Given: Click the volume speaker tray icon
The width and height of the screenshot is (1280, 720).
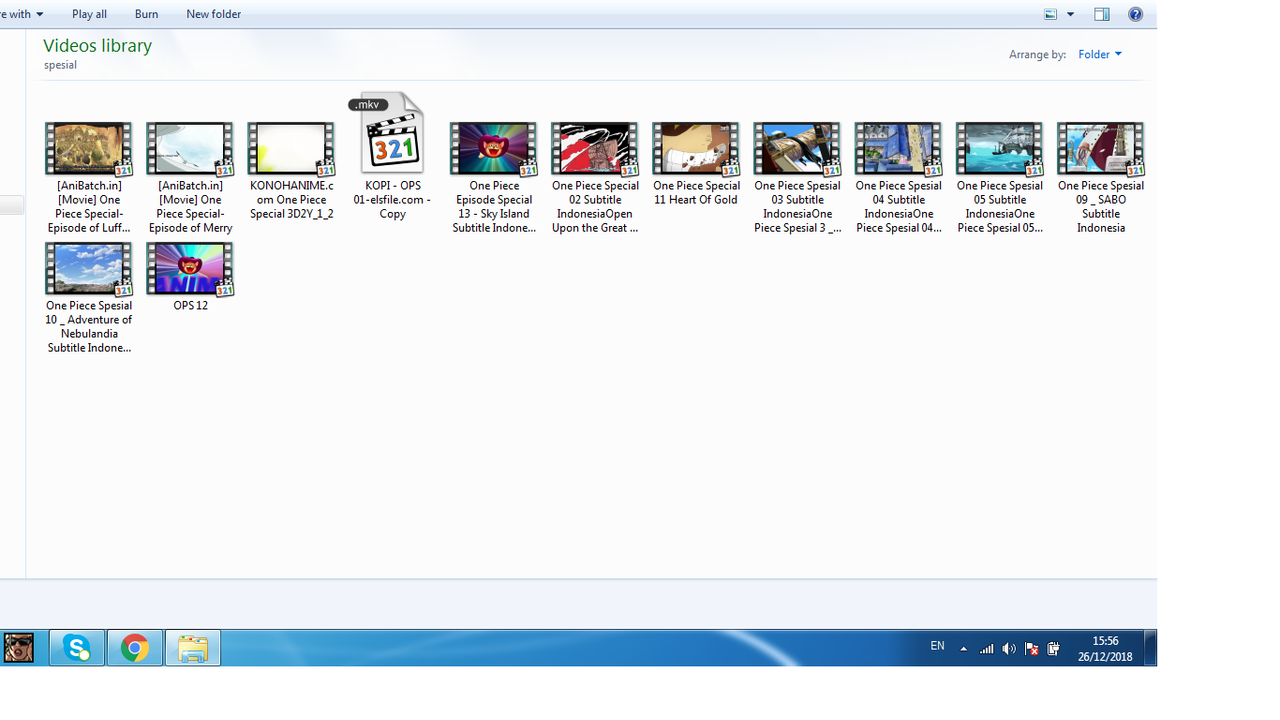Looking at the screenshot, I should click(x=1009, y=649).
